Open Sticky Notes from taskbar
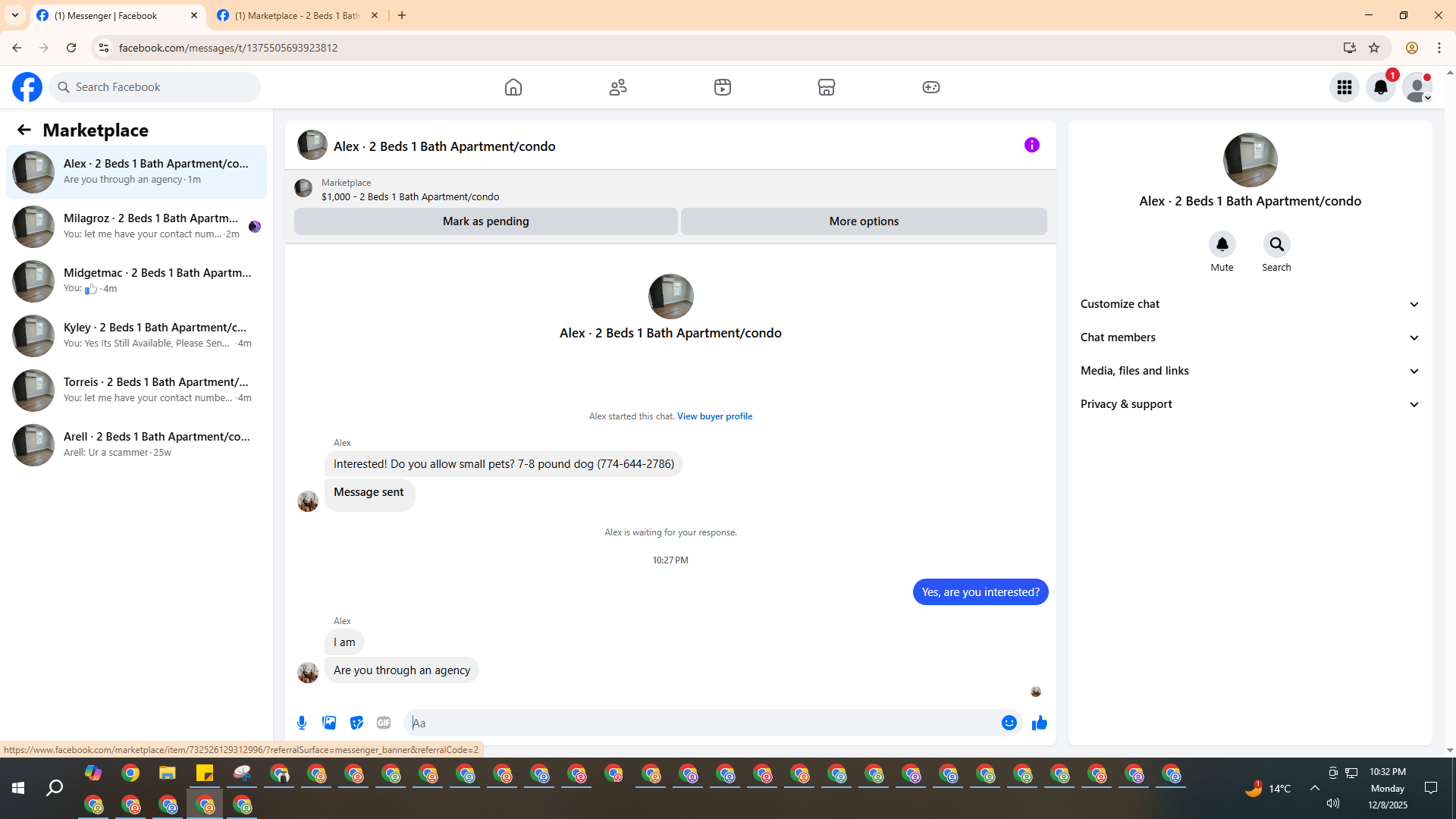The height and width of the screenshot is (819, 1456). pos(205,773)
